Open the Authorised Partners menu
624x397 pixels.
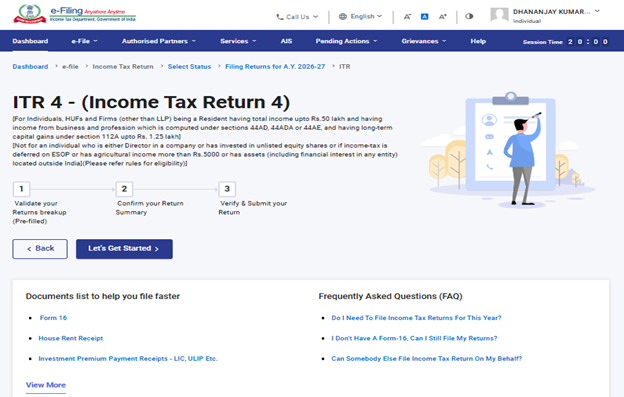pyautogui.click(x=159, y=41)
